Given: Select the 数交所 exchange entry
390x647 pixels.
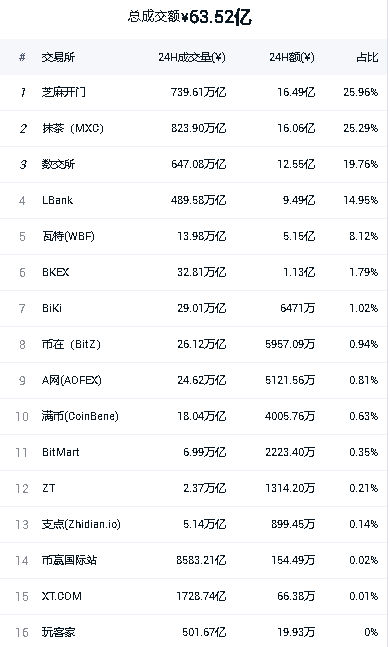Looking at the screenshot, I should (x=193, y=164).
